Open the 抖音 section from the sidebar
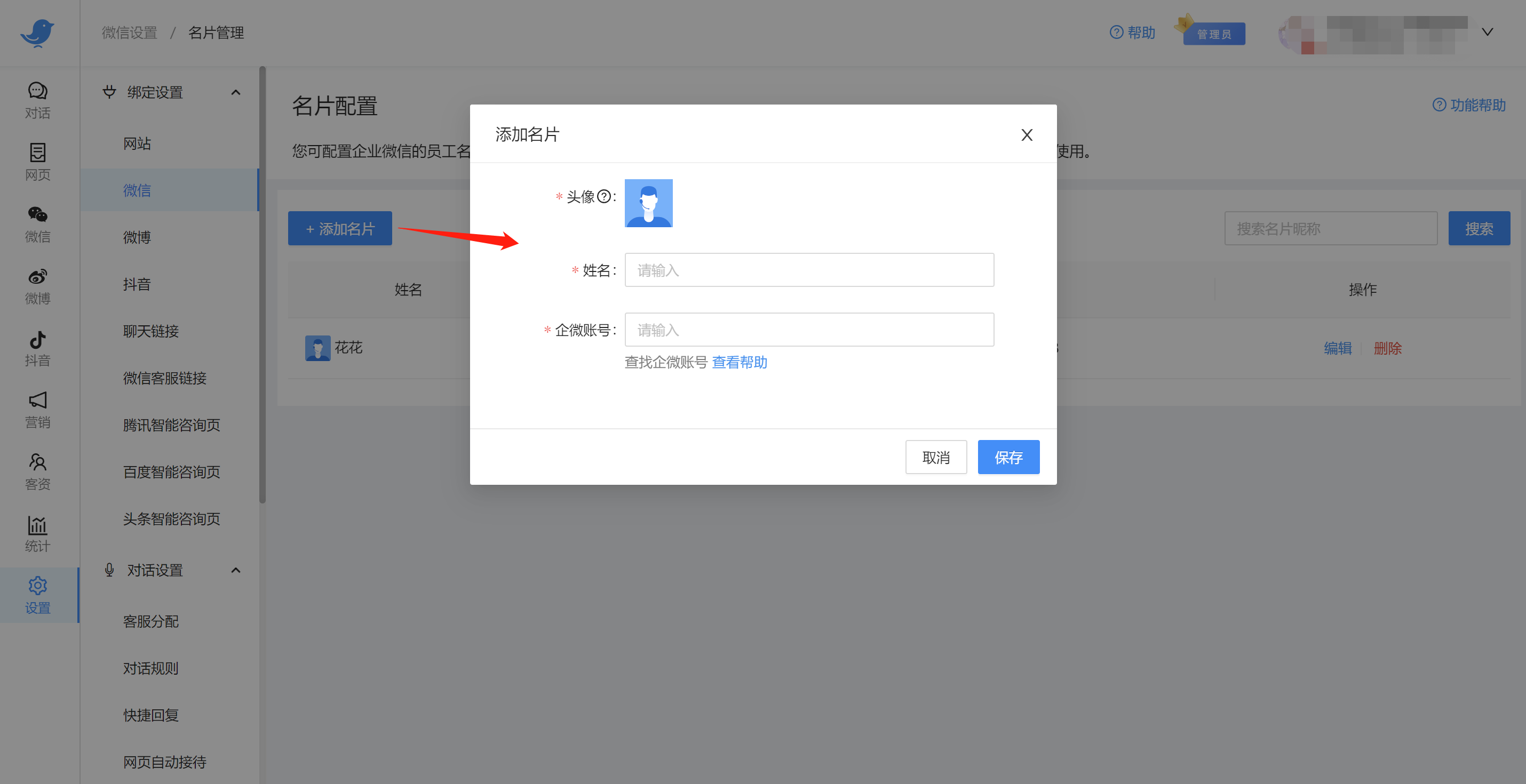The width and height of the screenshot is (1526, 784). (37, 348)
